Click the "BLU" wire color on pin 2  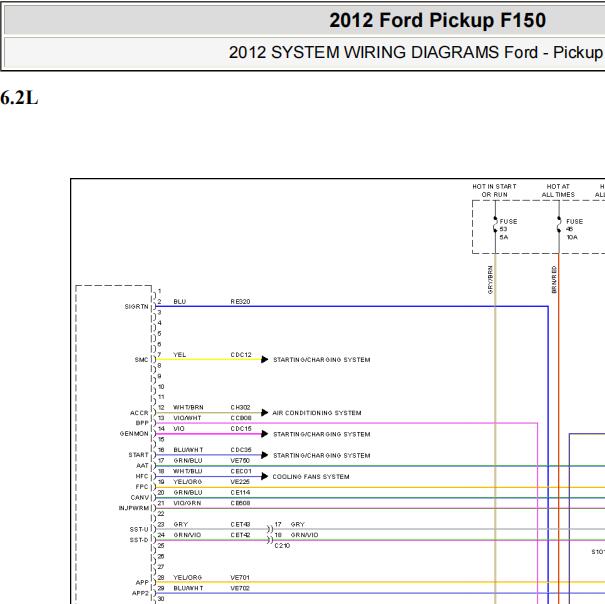point(180,302)
